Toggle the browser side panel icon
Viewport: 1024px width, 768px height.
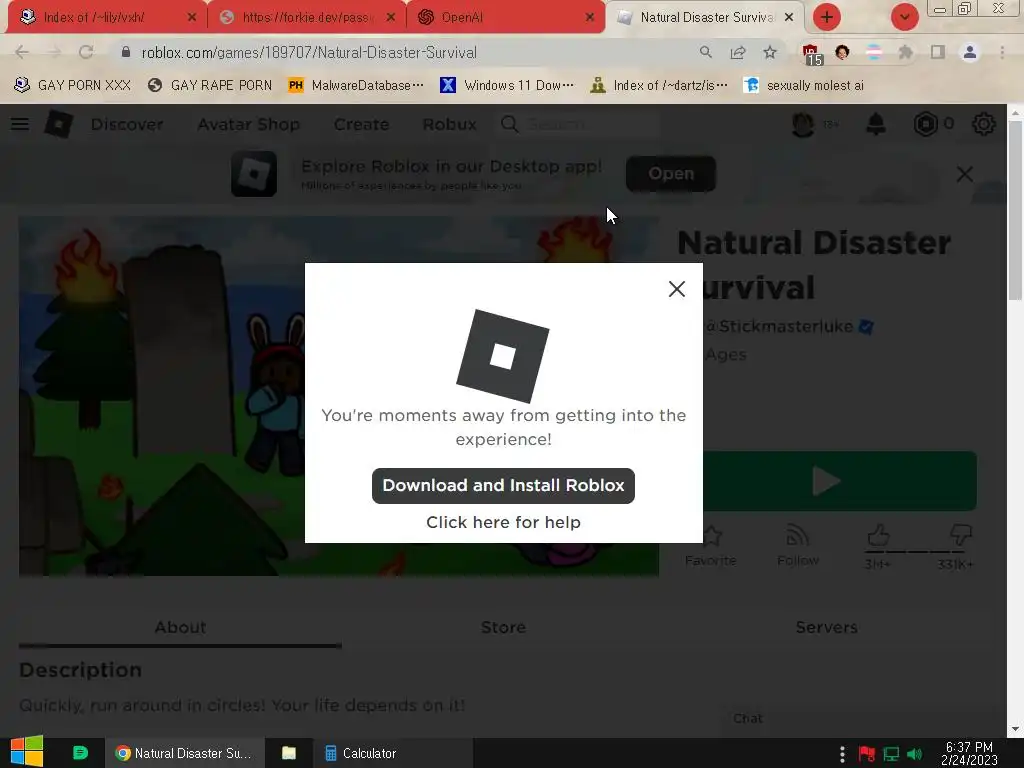[938, 52]
